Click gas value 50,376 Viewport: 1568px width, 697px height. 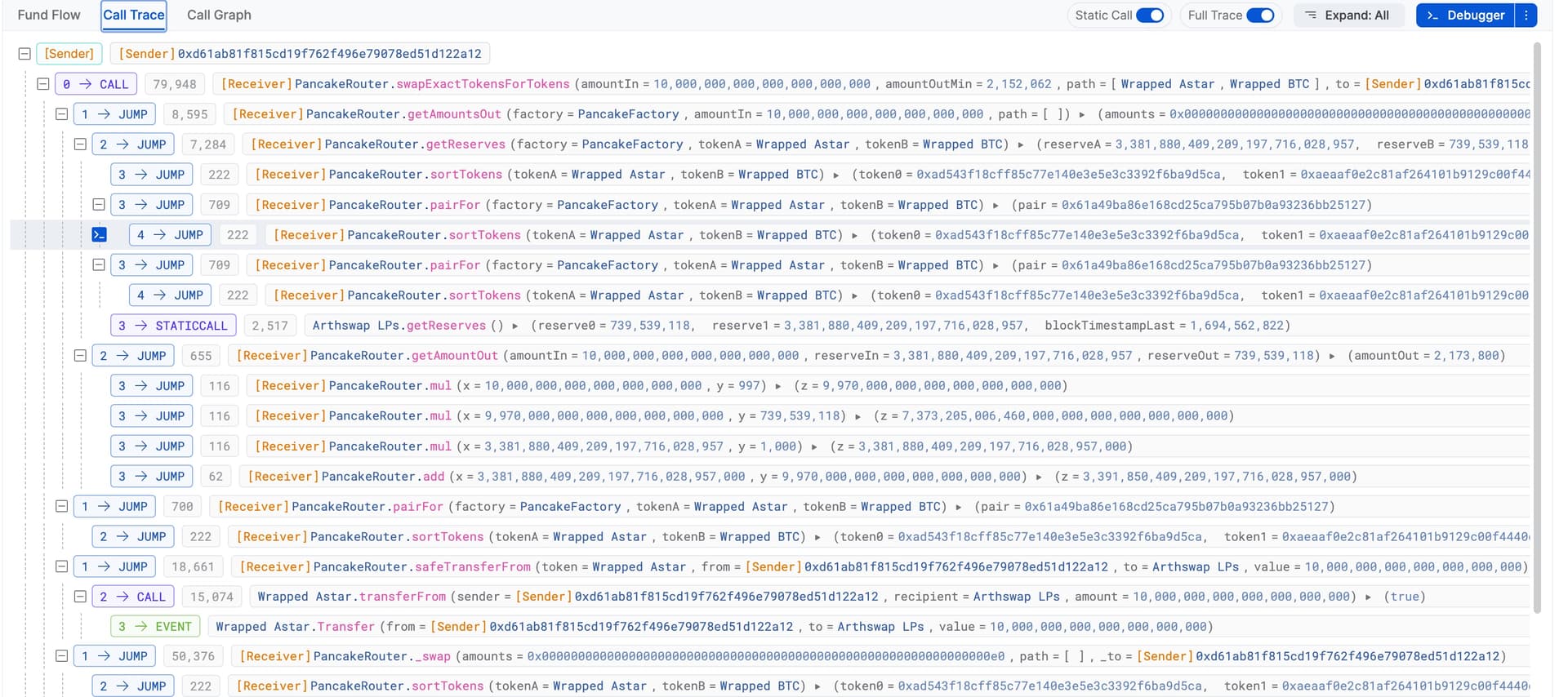tap(194, 656)
